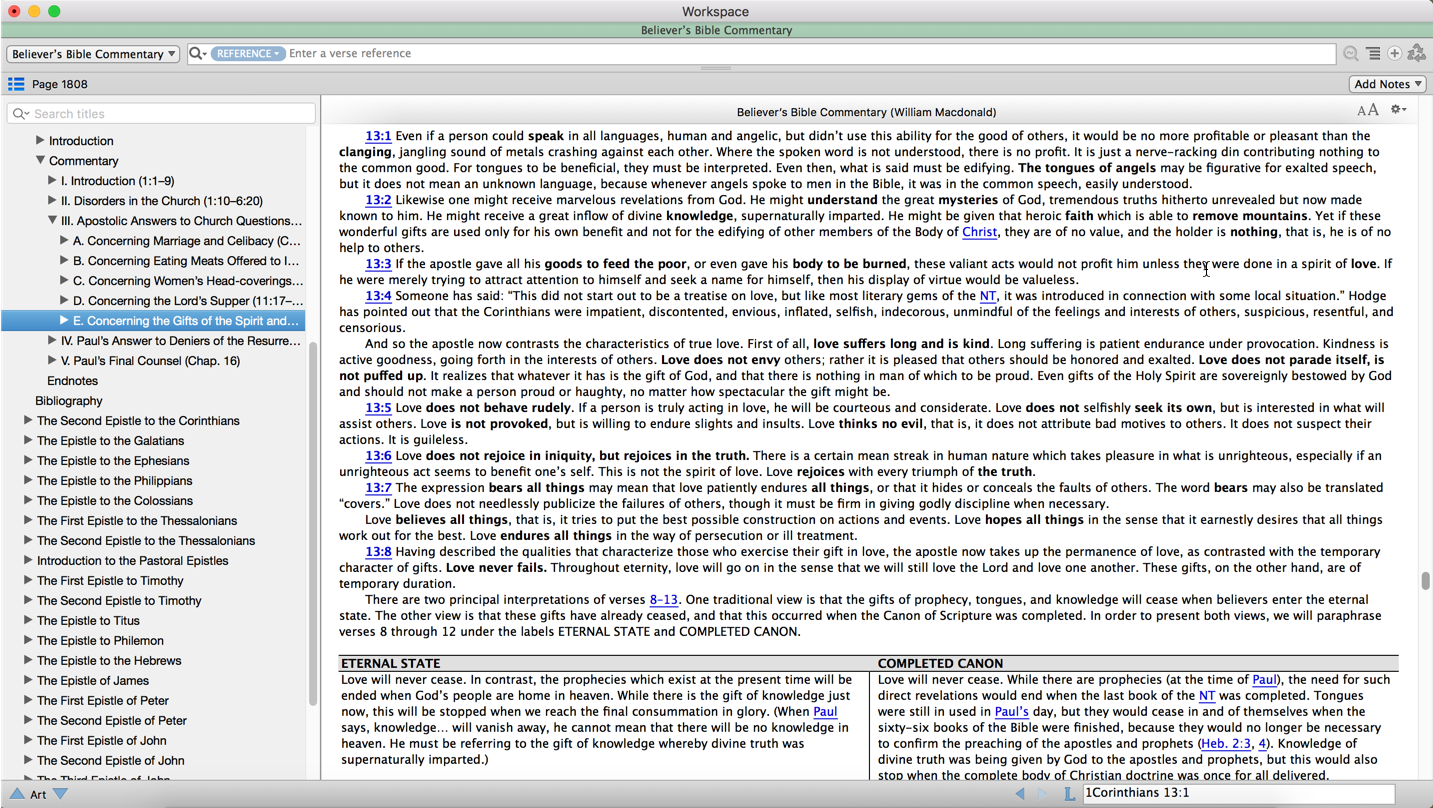Open the Believer's Bible Commentary module dropdown
Viewport: 1433px width, 808px height.
pos(93,53)
